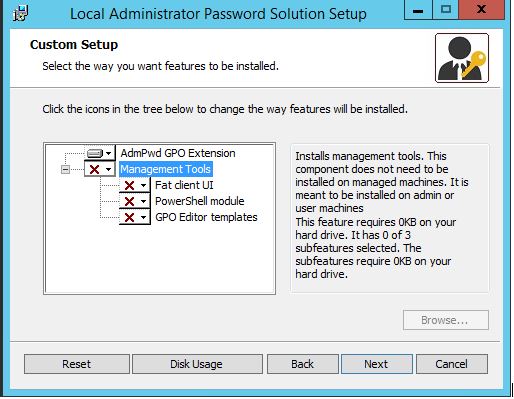The height and width of the screenshot is (399, 514).
Task: Click 'Installs management tools' description text
Action: click(382, 182)
